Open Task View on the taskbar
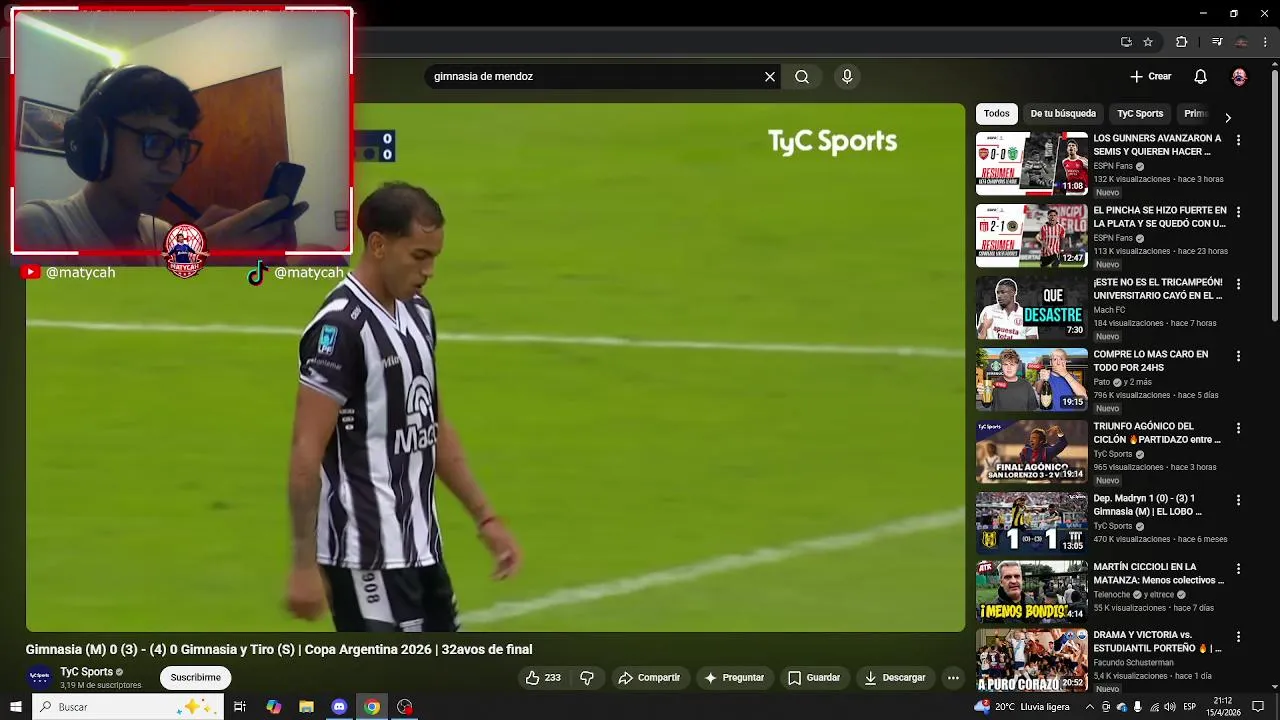1280x720 pixels. coord(240,707)
